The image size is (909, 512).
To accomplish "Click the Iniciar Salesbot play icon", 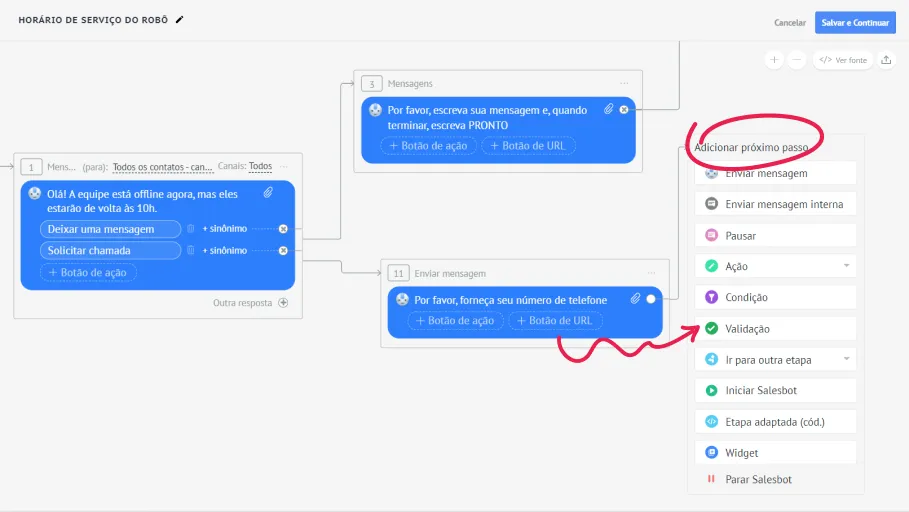I will point(711,390).
